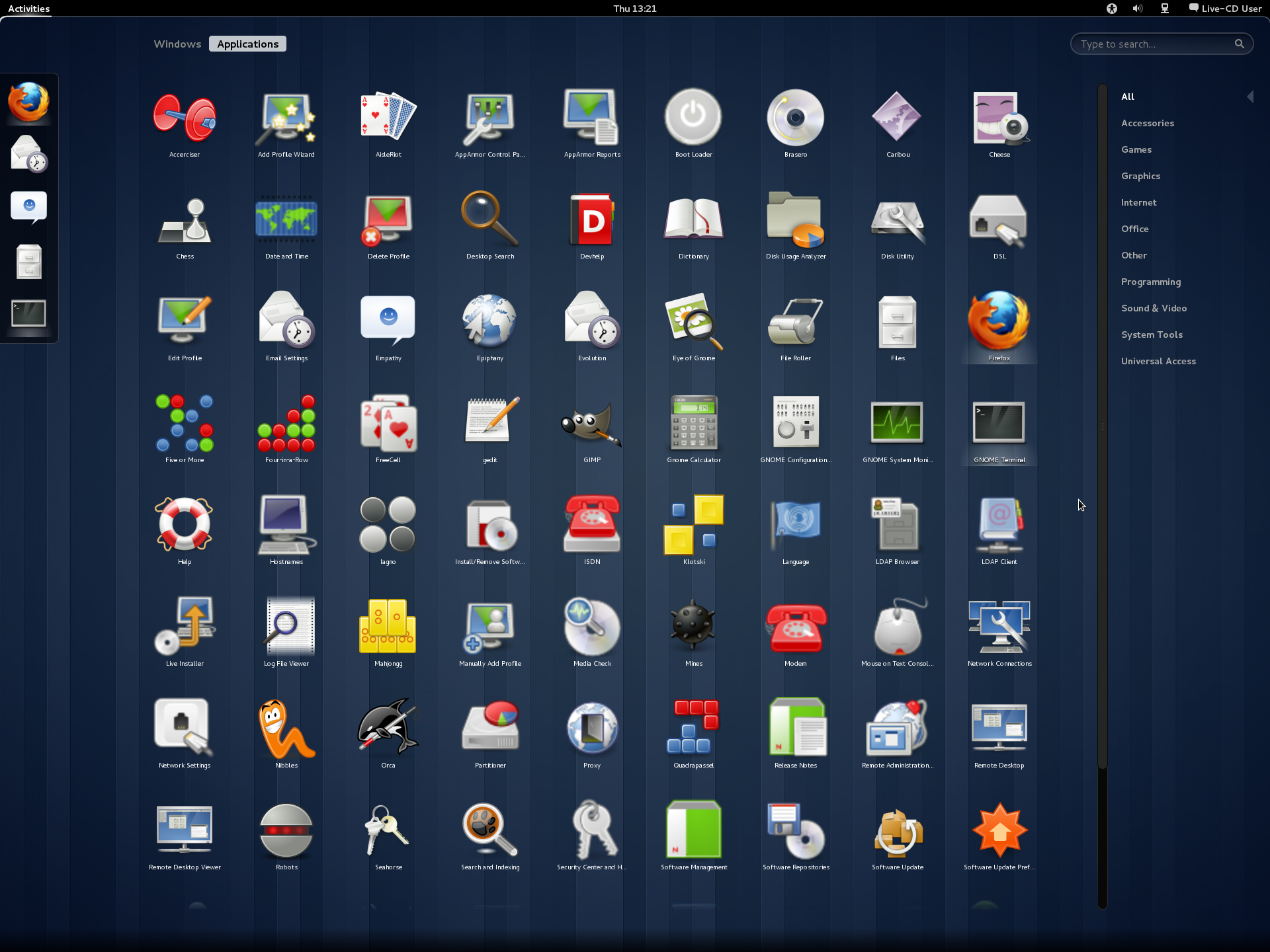Open AisleRiot card game

[388, 124]
